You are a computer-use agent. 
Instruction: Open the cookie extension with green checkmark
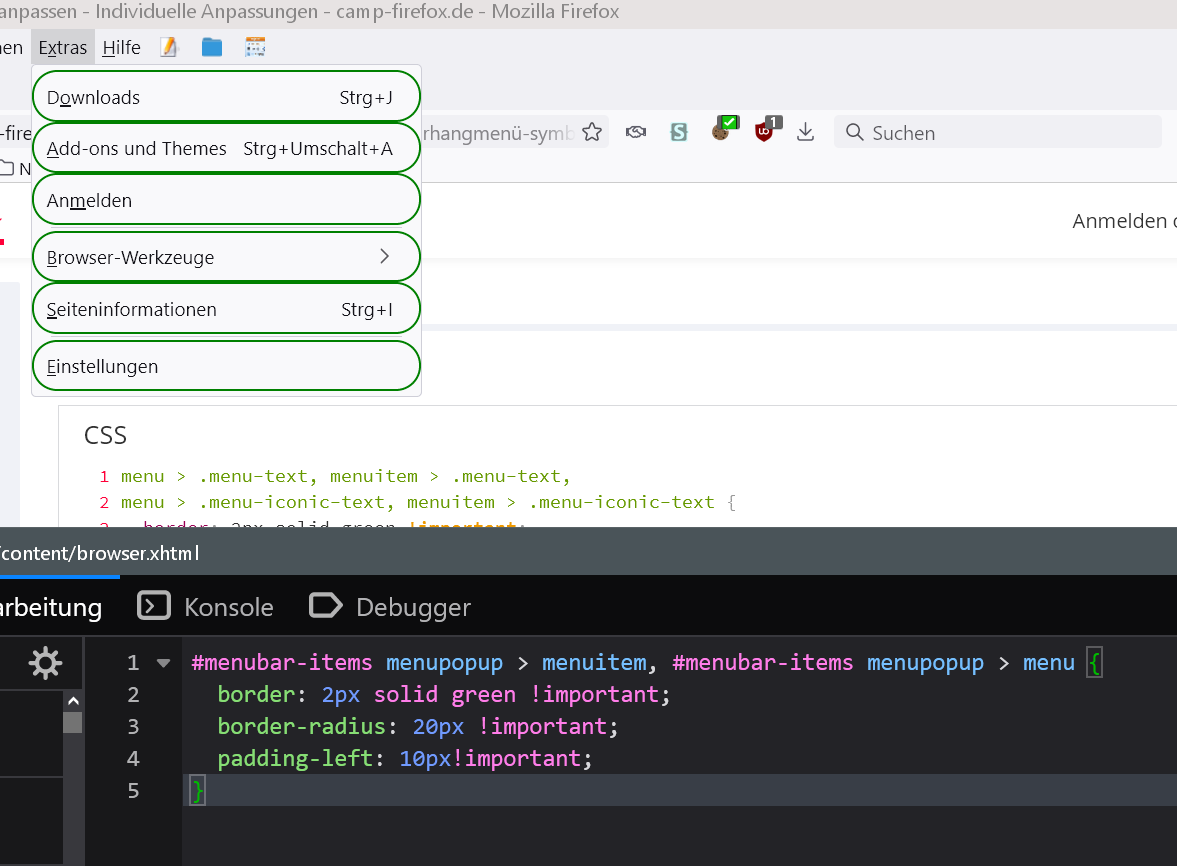(x=722, y=130)
